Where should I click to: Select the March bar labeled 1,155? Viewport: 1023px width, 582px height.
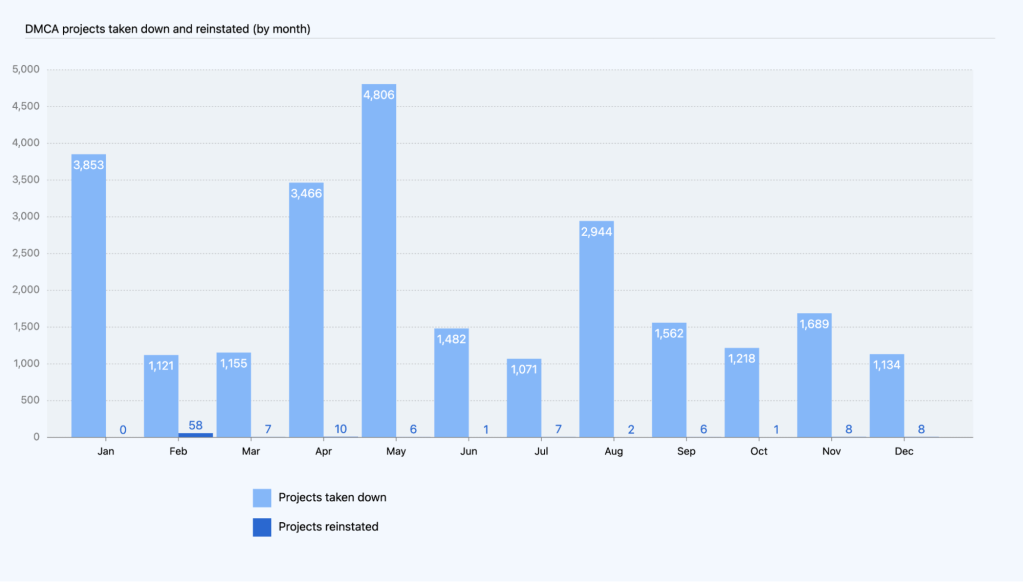[x=232, y=395]
